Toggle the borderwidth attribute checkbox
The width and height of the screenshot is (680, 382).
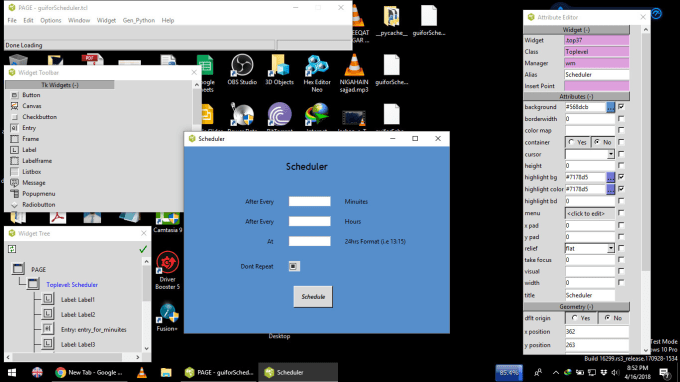[x=621, y=118]
